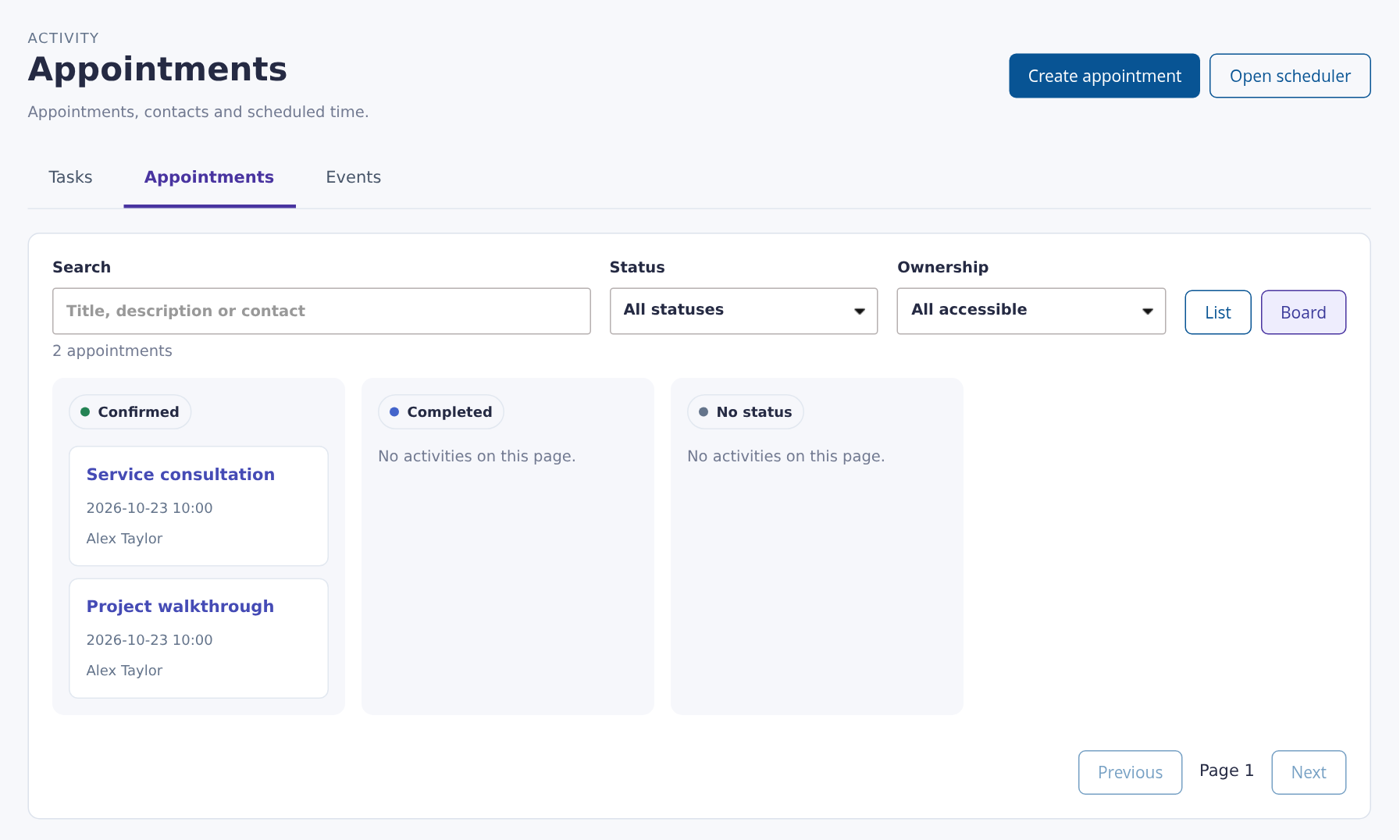Go to the Next page
The image size is (1400, 840).
point(1309,772)
